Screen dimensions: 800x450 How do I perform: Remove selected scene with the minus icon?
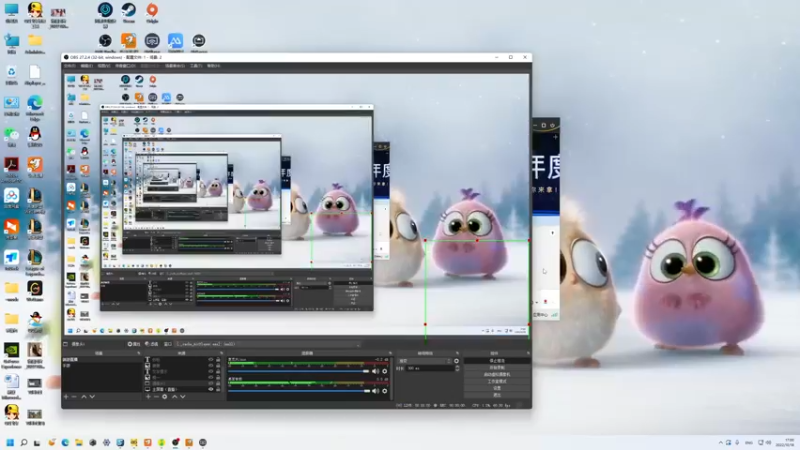74,396
